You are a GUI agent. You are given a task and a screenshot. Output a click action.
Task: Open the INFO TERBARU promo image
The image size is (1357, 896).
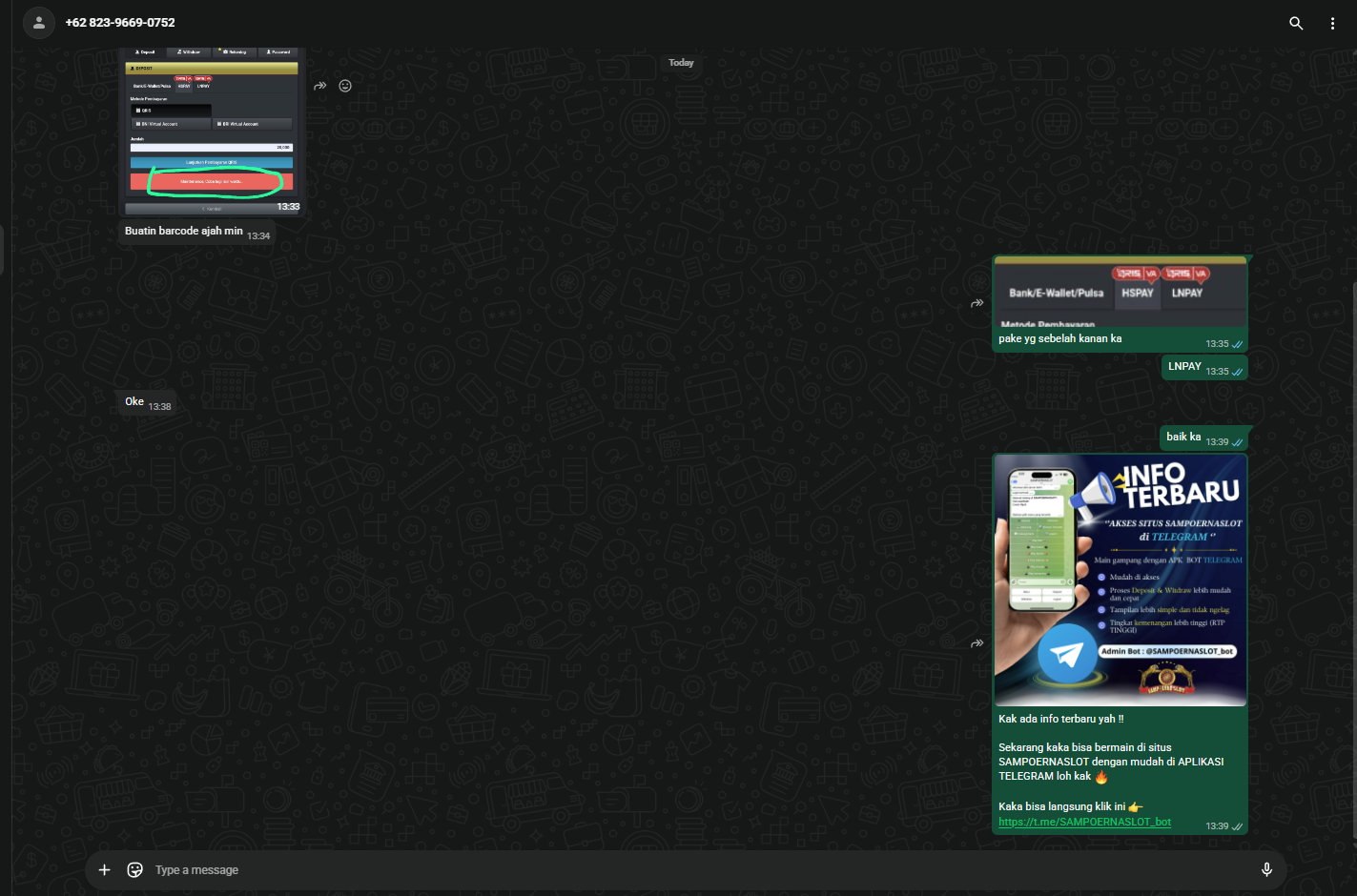(x=1121, y=580)
